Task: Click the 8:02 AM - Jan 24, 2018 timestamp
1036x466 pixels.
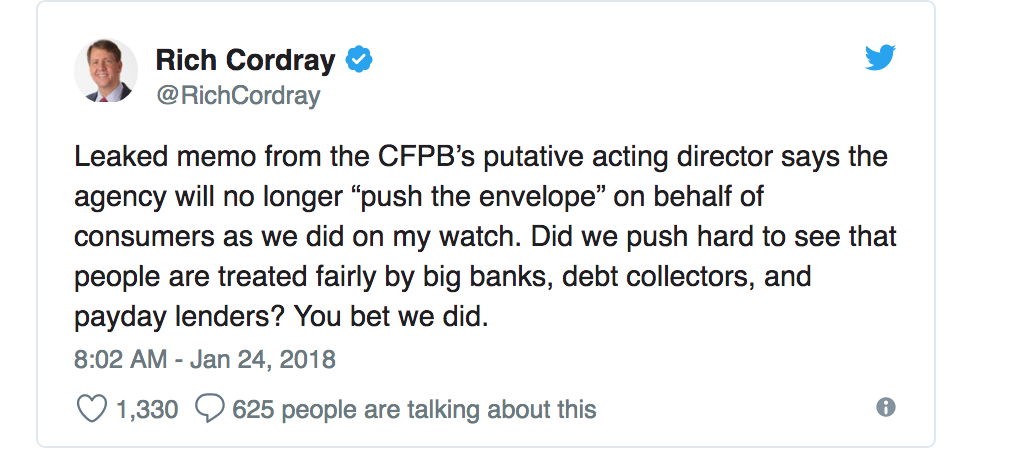Action: click(205, 358)
